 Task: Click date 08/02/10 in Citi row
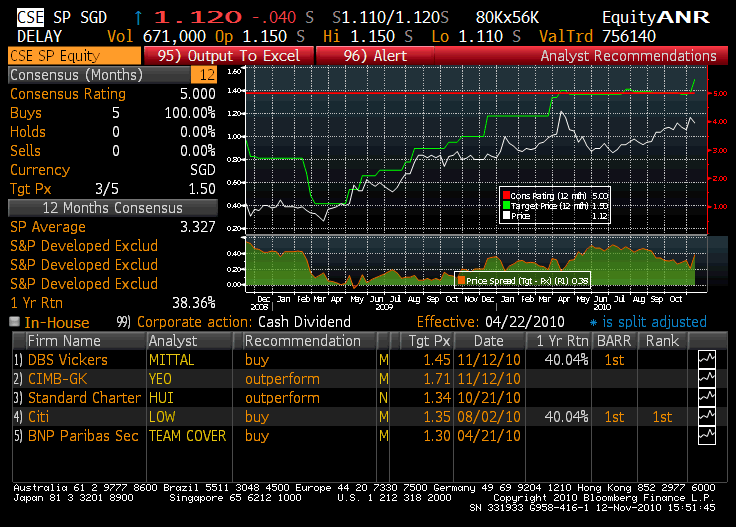coord(489,417)
